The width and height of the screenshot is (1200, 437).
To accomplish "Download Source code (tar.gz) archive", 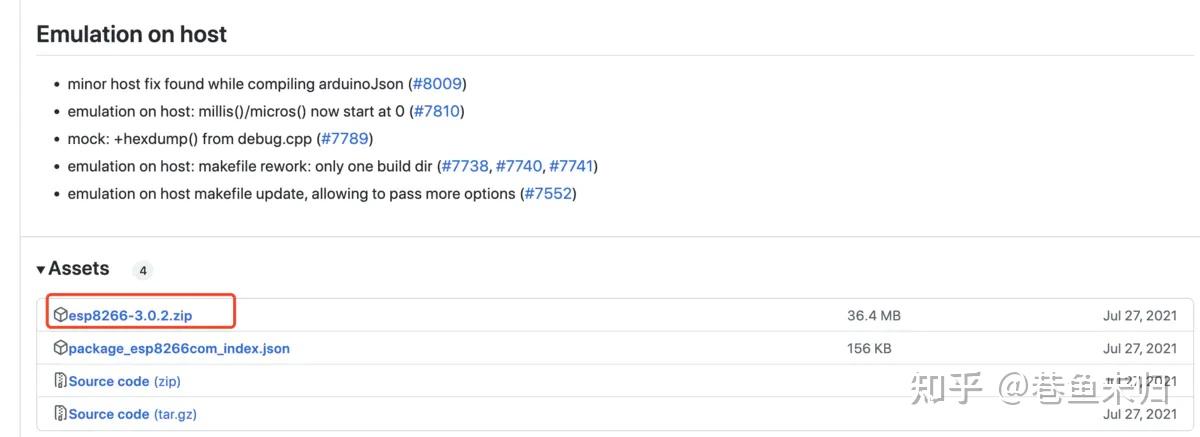I will (137, 414).
